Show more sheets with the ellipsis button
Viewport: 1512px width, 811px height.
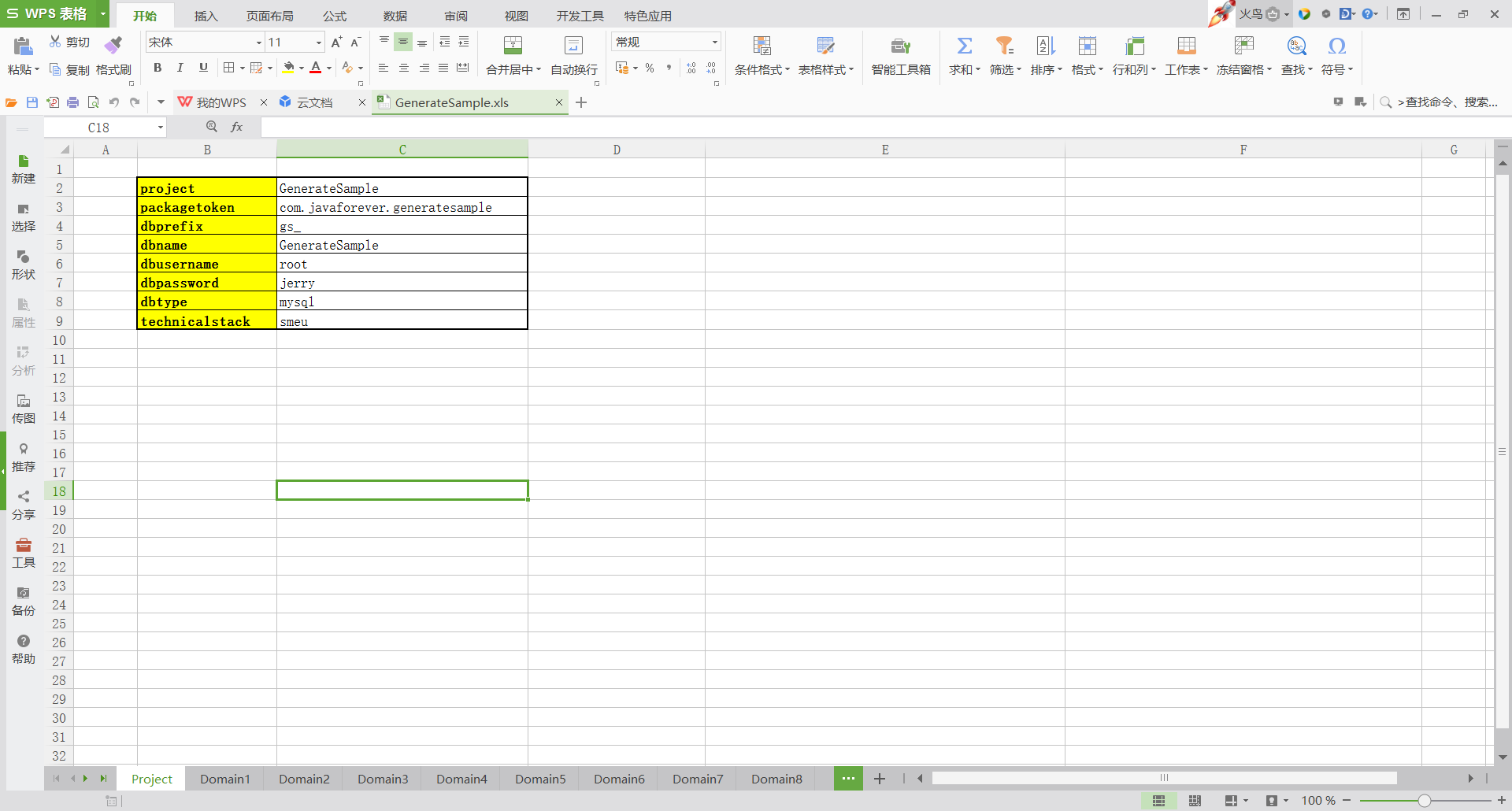(x=848, y=779)
